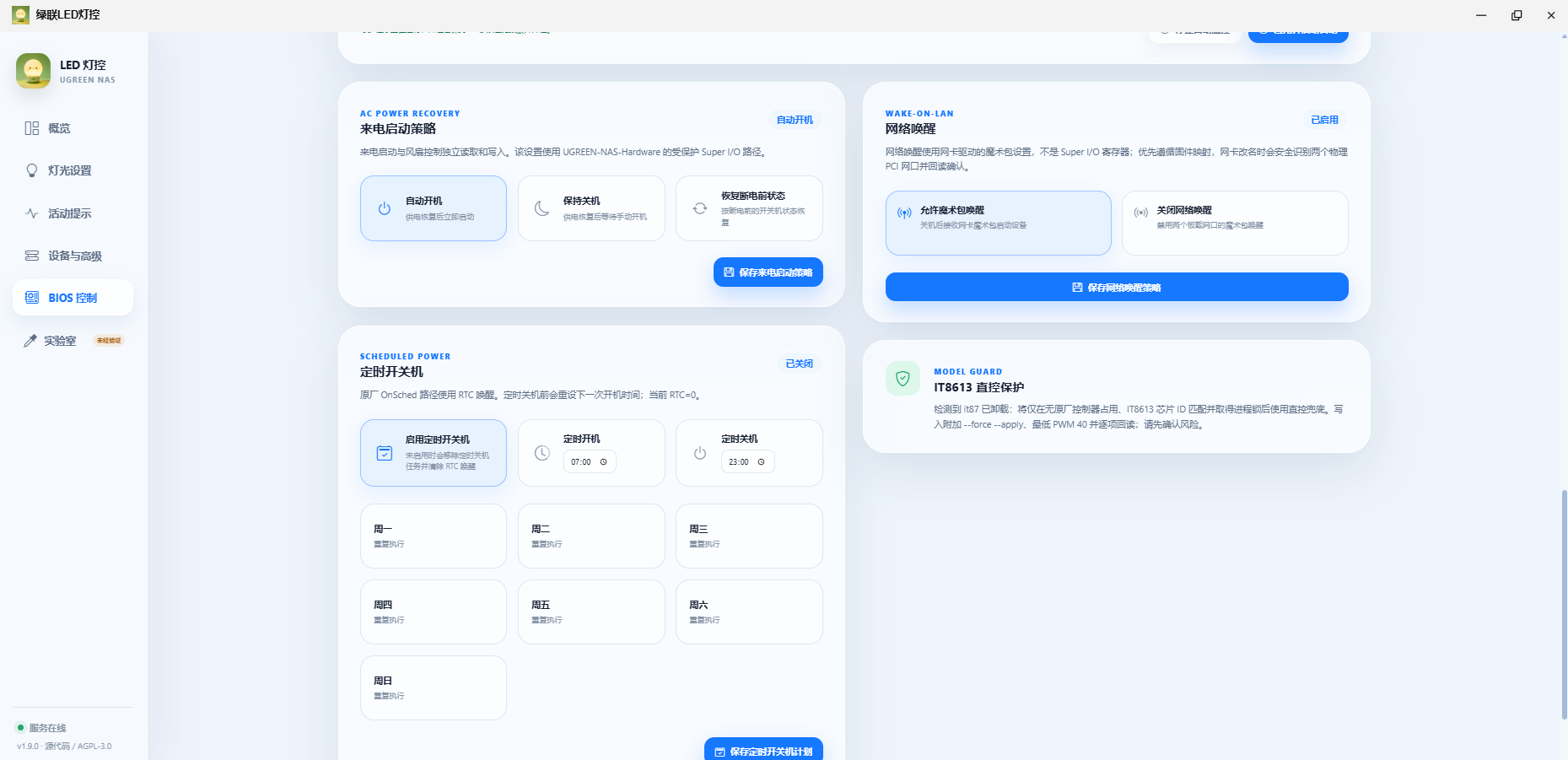This screenshot has height=760, width=1568.
Task: Click the IT8613 直控保护 heading
Action: 978,387
